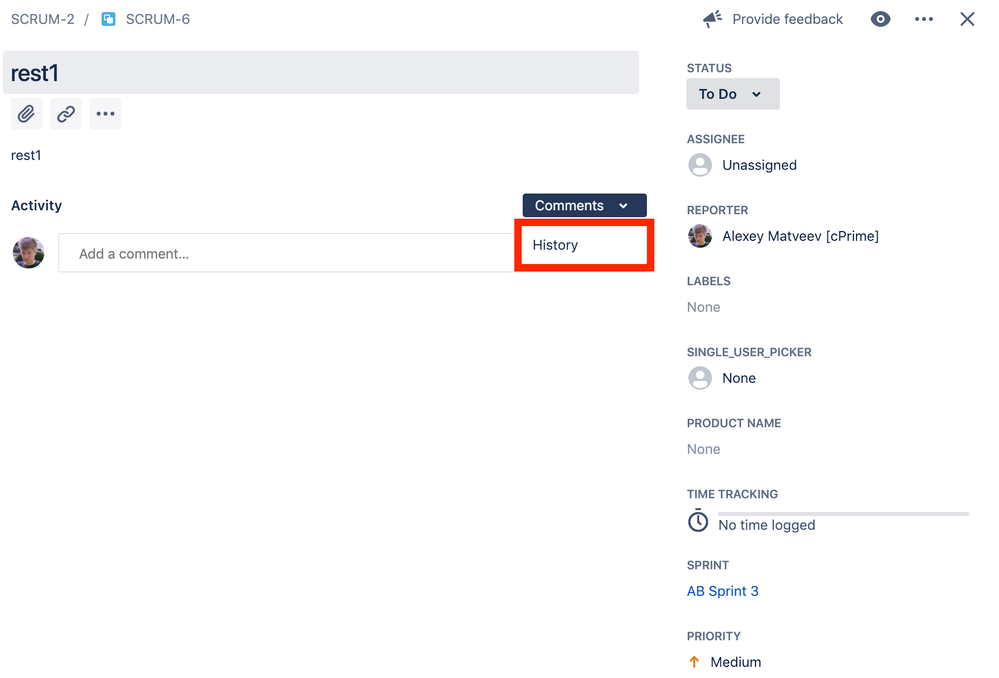Click the rest1 issue title
The image size is (999, 678).
(320, 73)
